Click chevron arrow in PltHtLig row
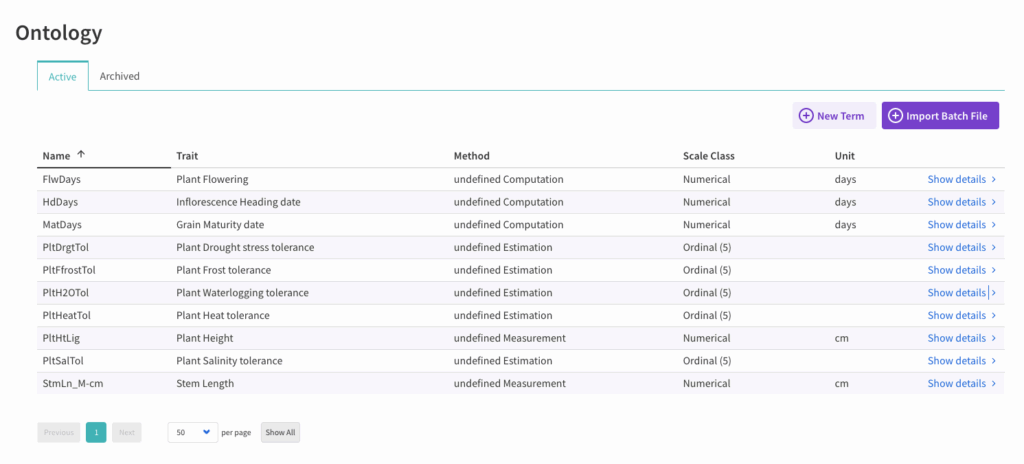This screenshot has height=464, width=1024. pyautogui.click(x=993, y=338)
